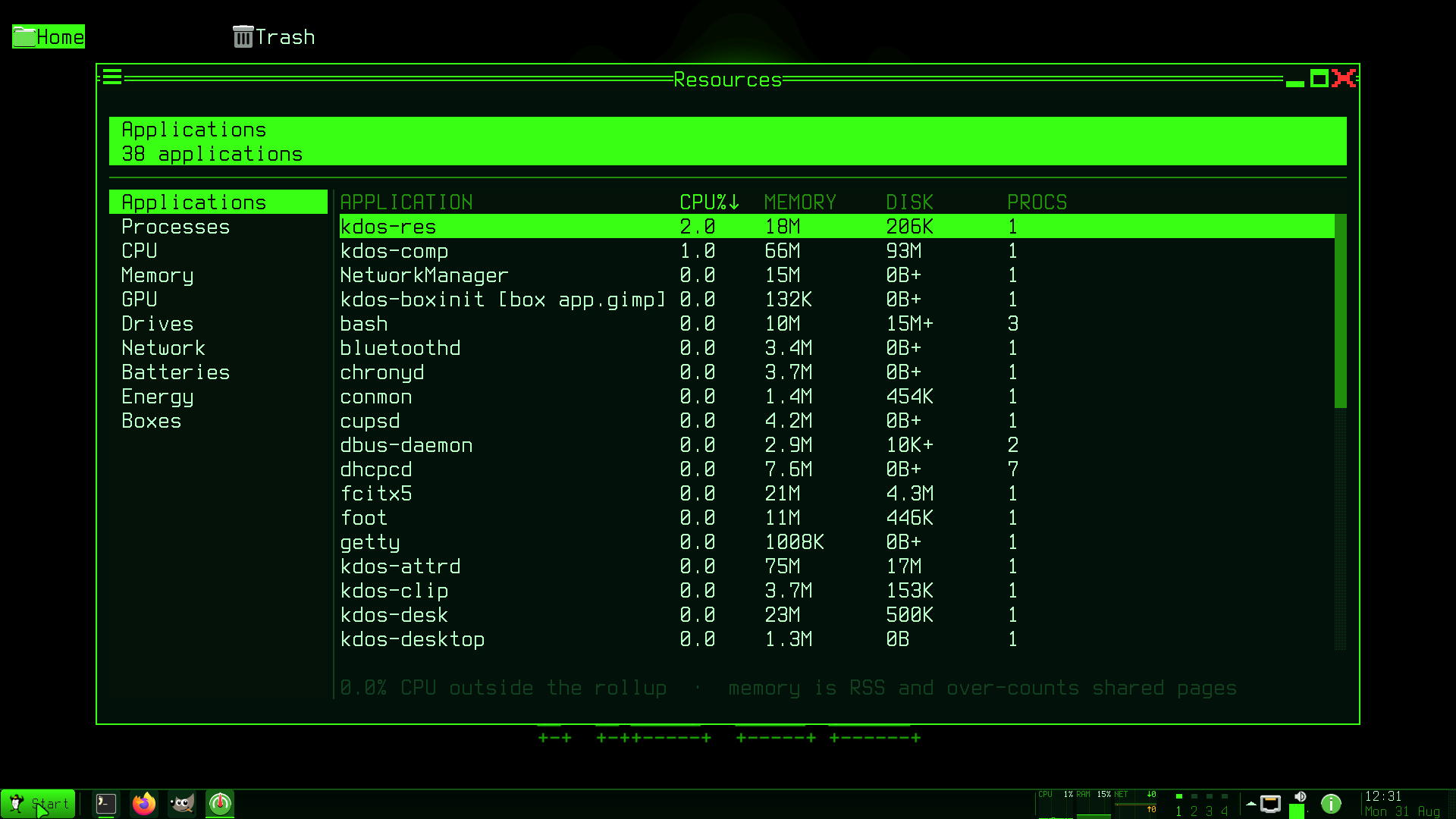Screen dimensions: 1456x819
Task: Open the Processes section in sidebar
Action: (218, 226)
